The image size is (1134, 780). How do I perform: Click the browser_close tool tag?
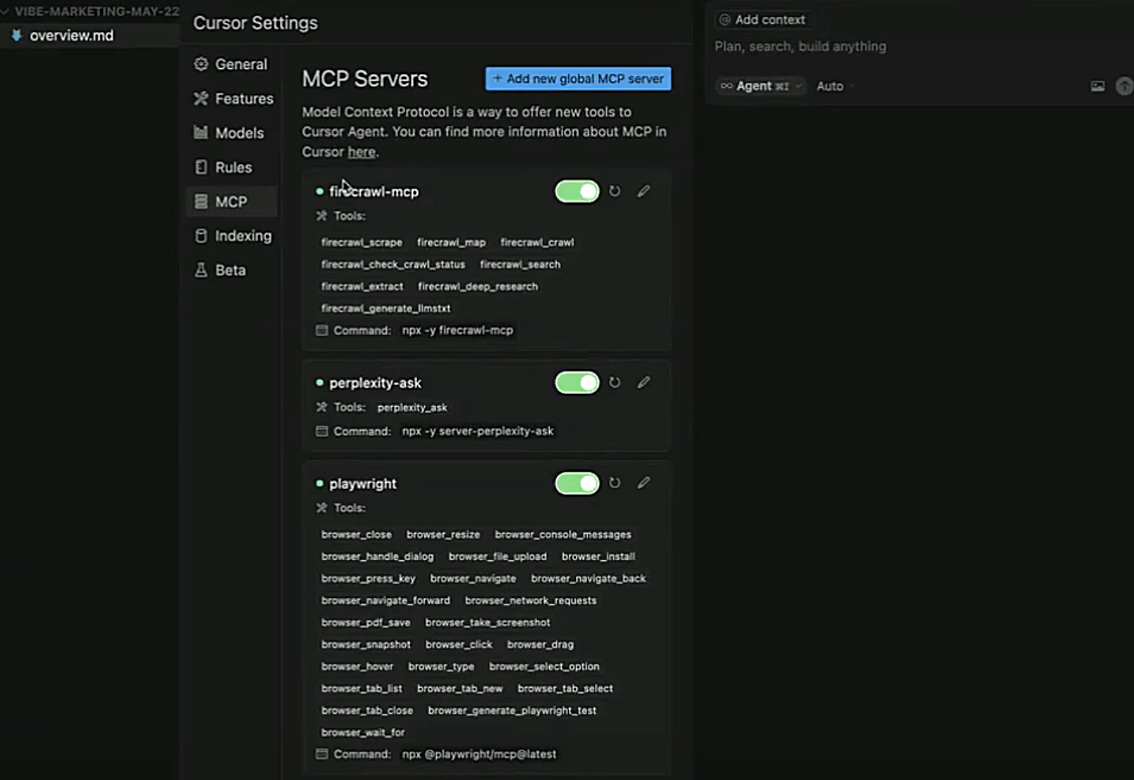click(356, 534)
